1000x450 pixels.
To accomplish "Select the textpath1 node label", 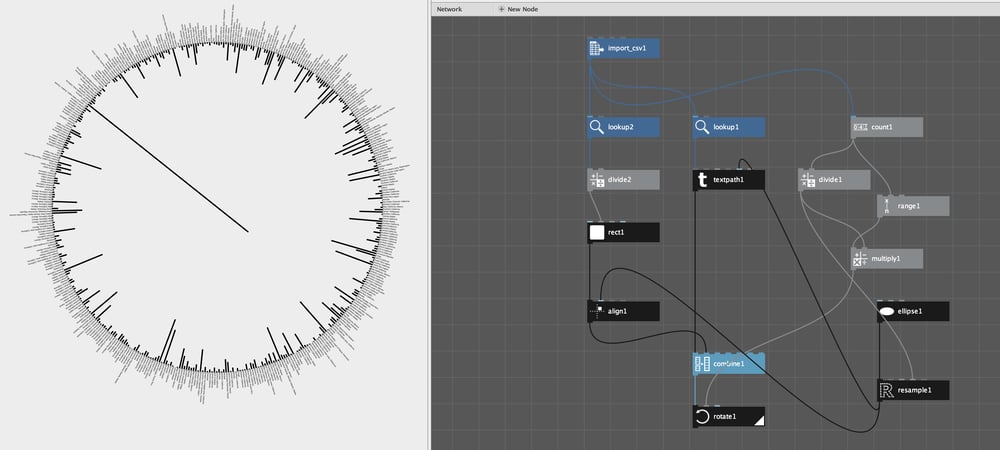I will [x=730, y=180].
